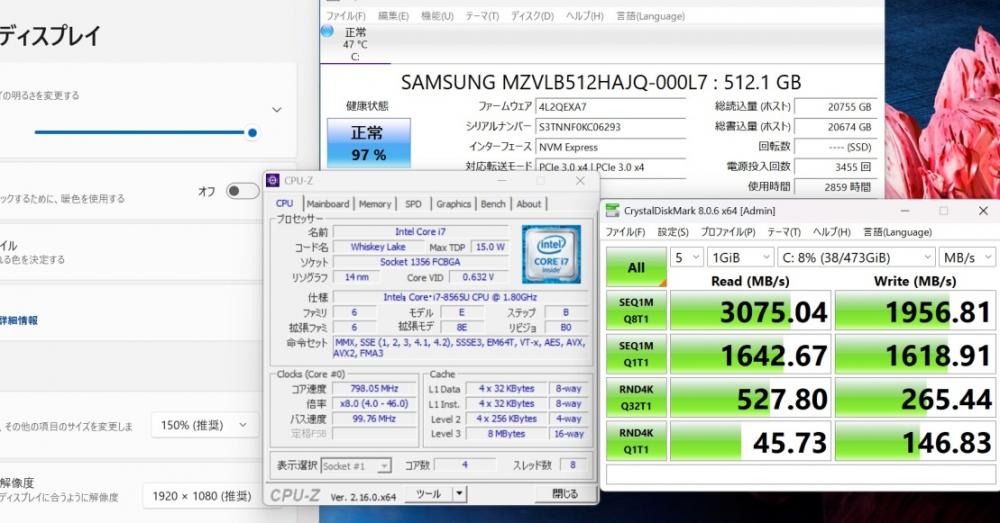
Task: Click the Intel Core i7 logo in CPU-Z
Action: 551,254
